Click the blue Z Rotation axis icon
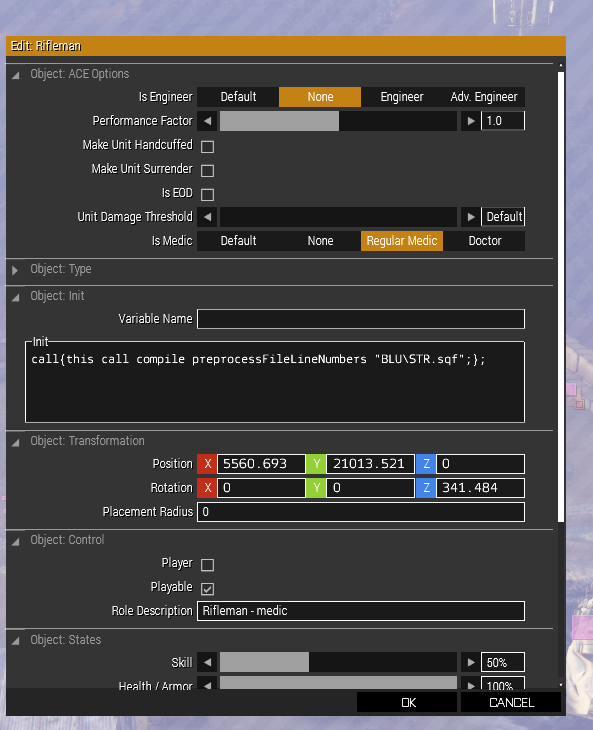The height and width of the screenshot is (730, 593). (426, 488)
